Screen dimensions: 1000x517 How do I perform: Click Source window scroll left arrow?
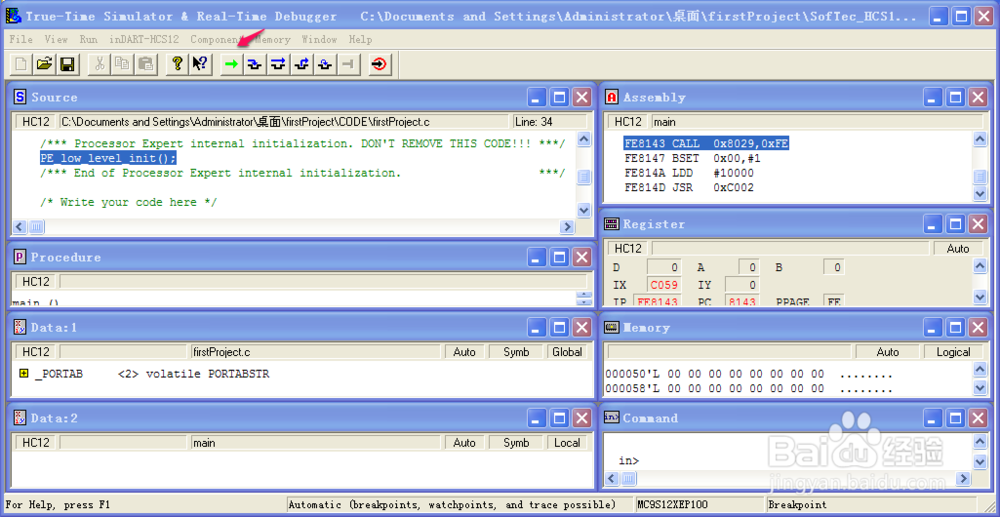coord(20,226)
